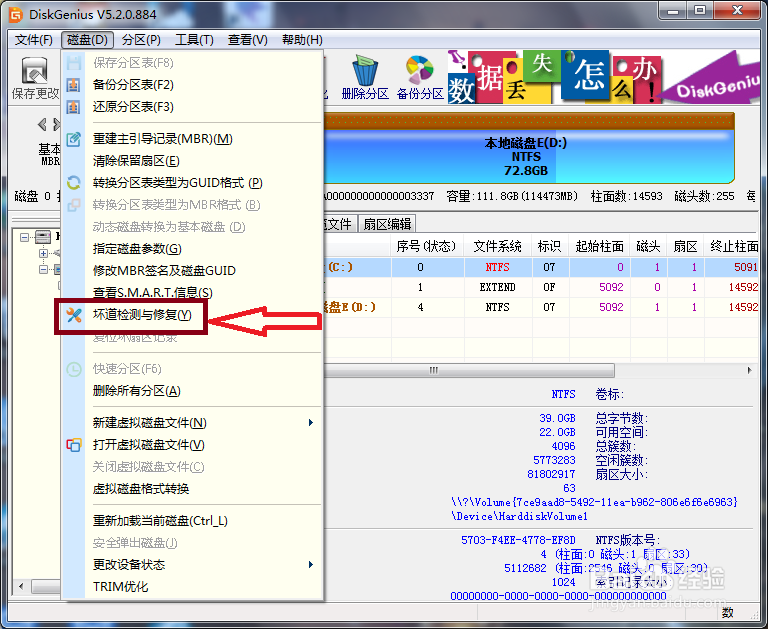Viewport: 768px width, 629px height.
Task: Open the 帮助(H) menu
Action: click(x=302, y=40)
